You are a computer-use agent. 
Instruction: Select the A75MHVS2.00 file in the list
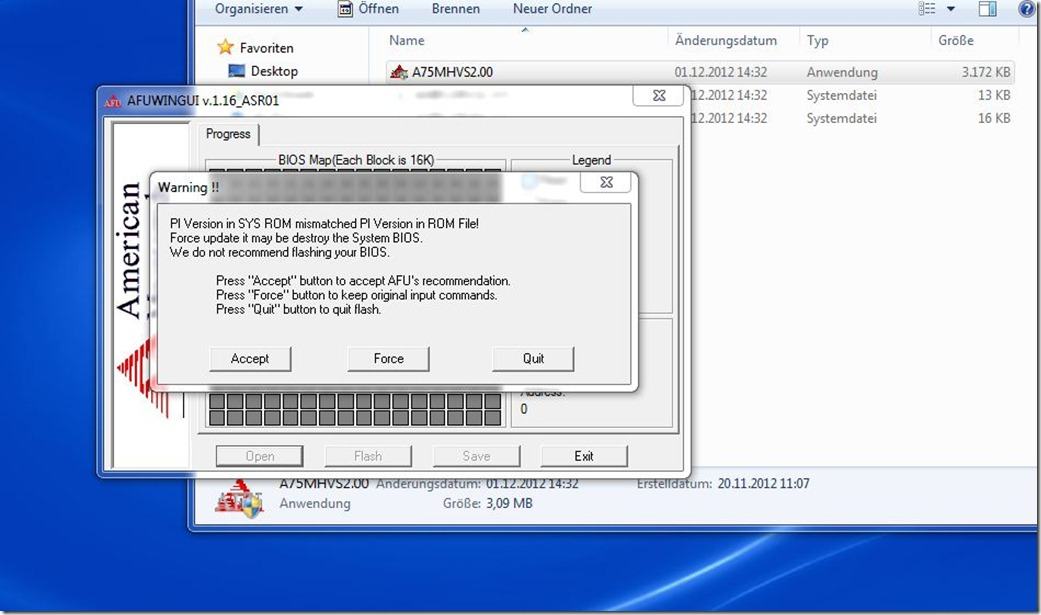[x=700, y=72]
